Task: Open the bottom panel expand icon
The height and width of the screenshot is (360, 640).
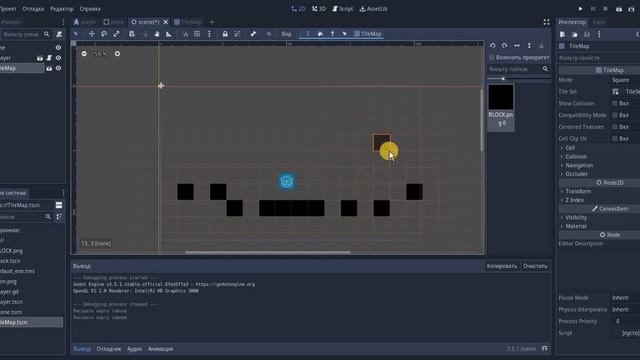Action: point(544,349)
